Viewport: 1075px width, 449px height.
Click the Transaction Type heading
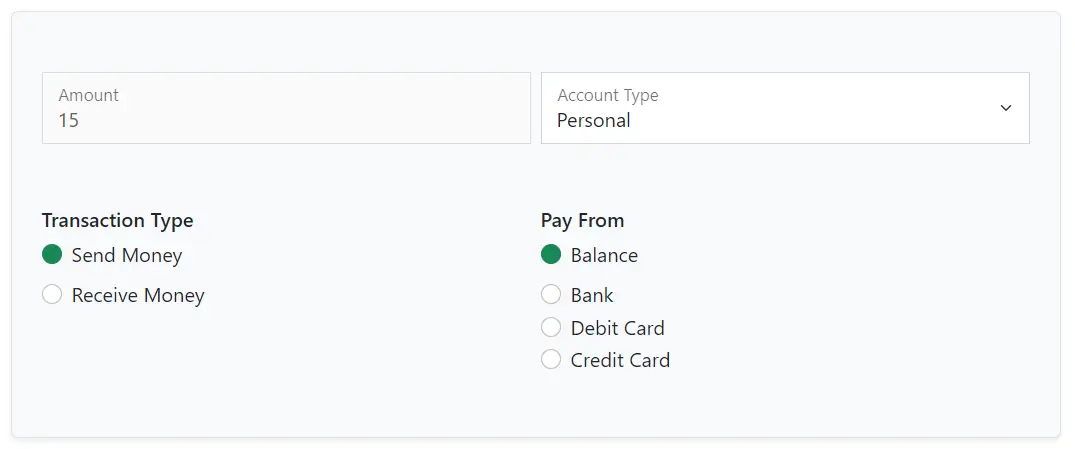click(x=117, y=220)
